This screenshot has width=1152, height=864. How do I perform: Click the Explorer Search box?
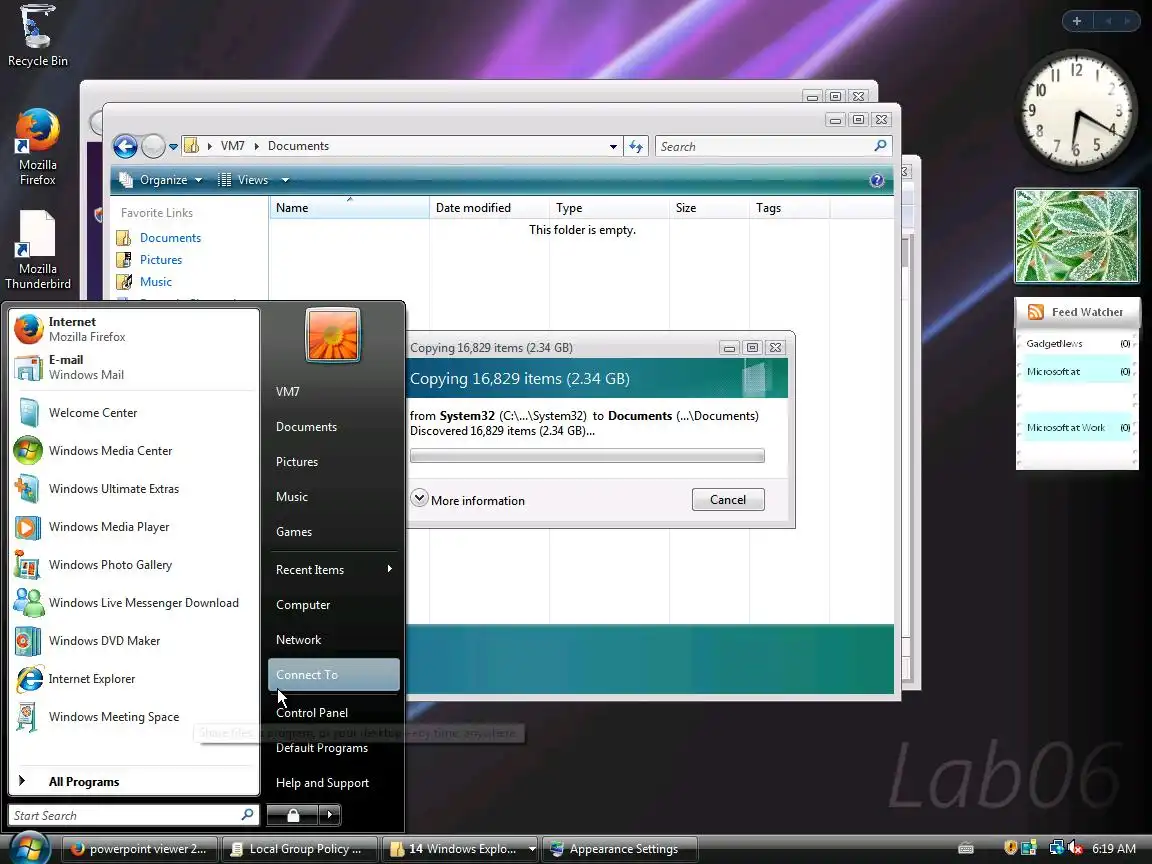pos(774,146)
